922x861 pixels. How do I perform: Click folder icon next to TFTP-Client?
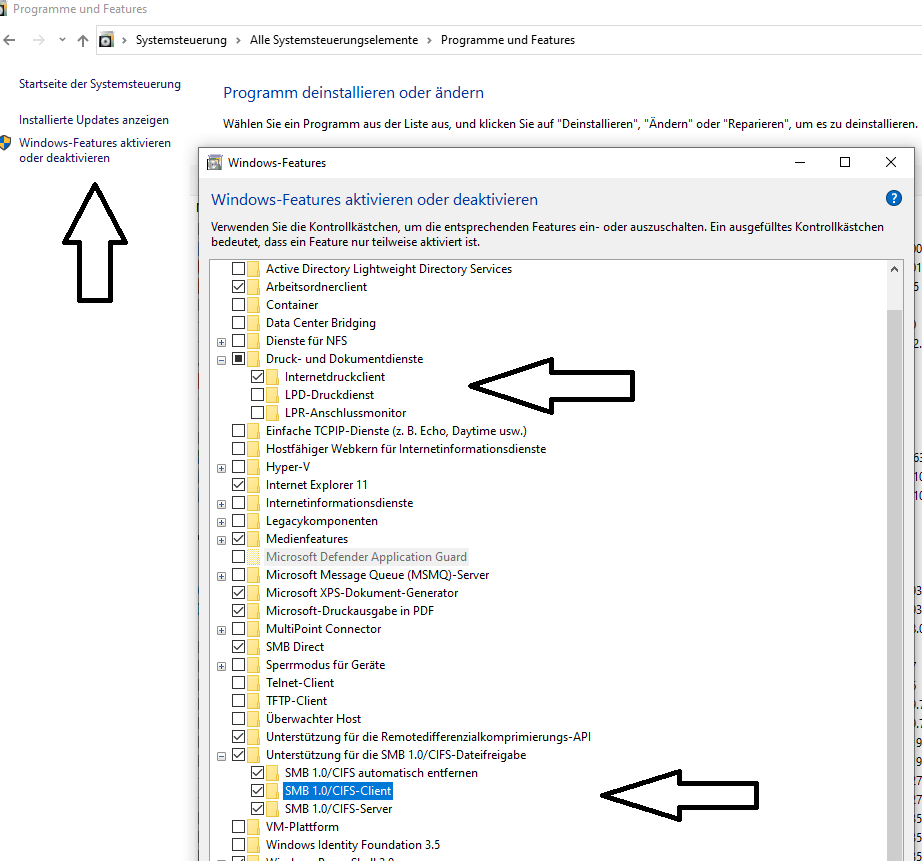(253, 701)
